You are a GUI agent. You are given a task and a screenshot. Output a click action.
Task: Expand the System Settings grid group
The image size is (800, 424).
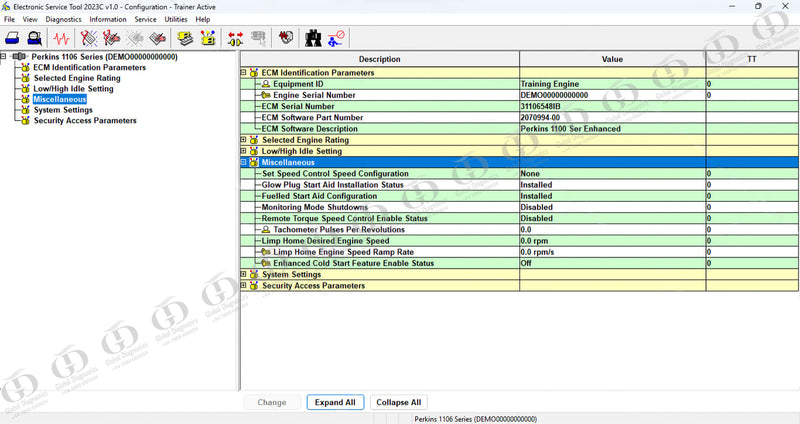click(244, 275)
